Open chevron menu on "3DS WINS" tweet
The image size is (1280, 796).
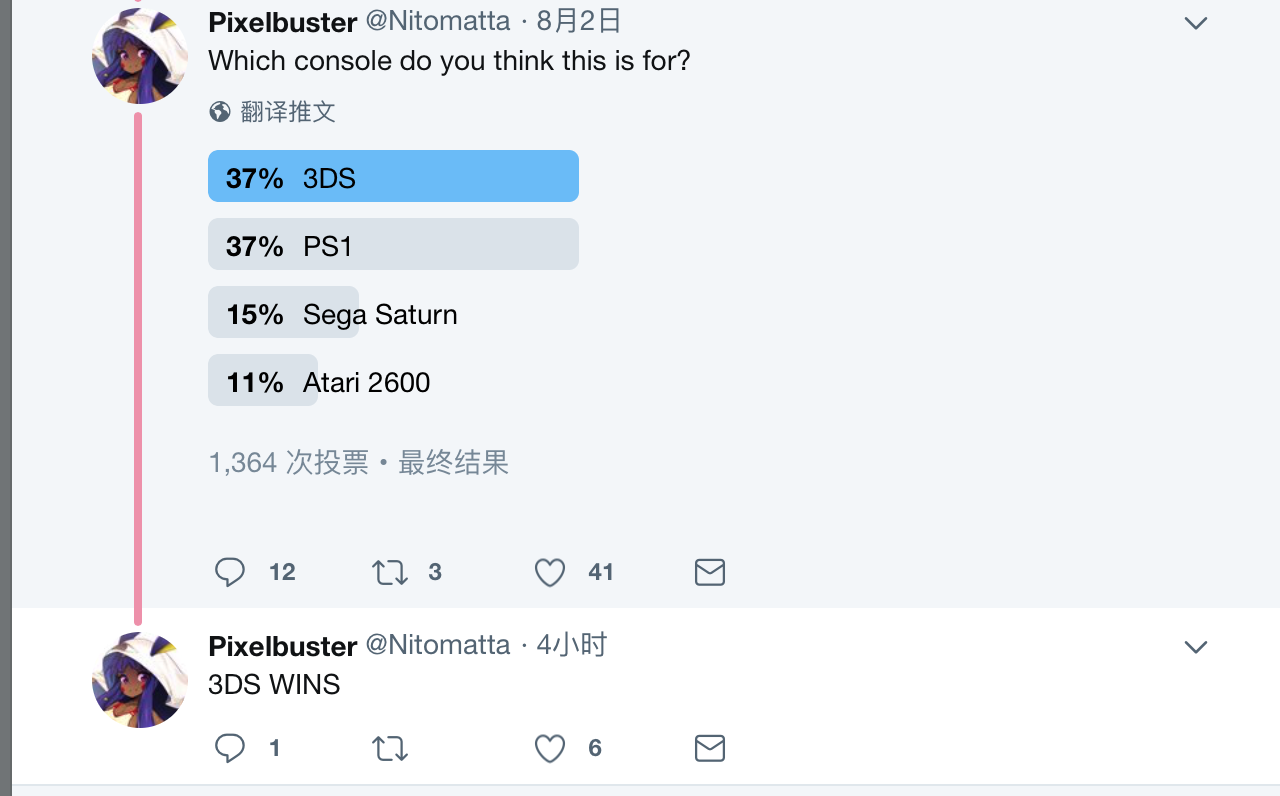pos(1196,647)
